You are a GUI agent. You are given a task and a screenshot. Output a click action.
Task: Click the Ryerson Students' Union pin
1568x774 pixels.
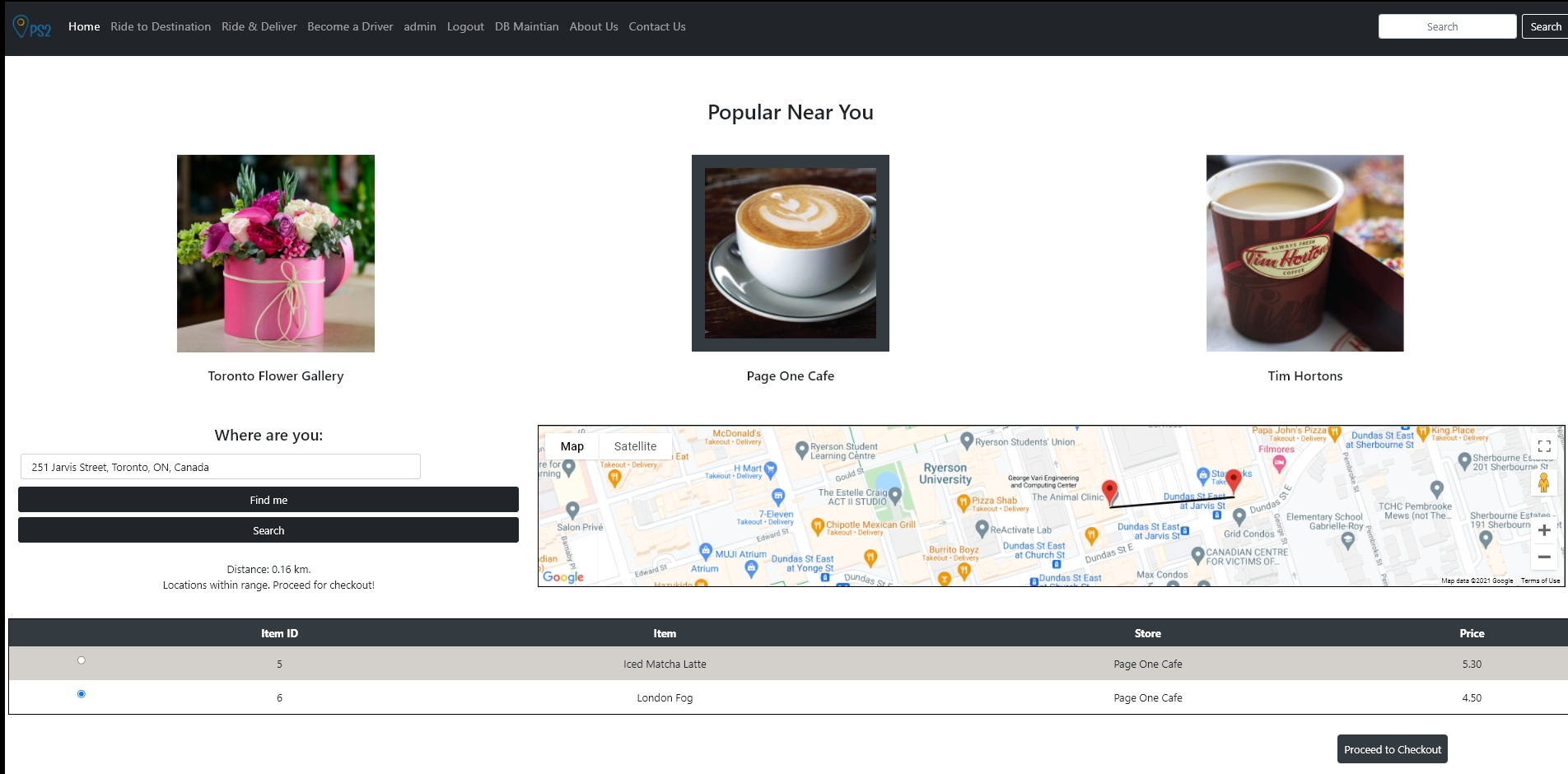(x=967, y=441)
